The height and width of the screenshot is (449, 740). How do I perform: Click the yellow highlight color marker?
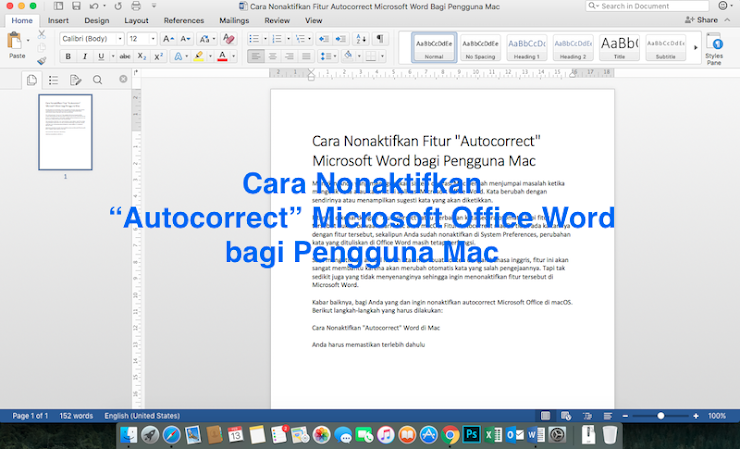pos(199,56)
